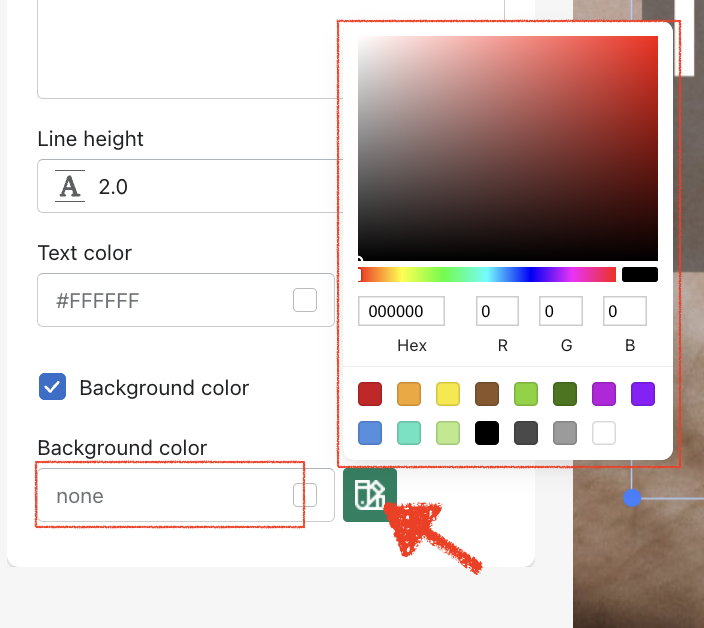Click the G value input

(x=561, y=311)
